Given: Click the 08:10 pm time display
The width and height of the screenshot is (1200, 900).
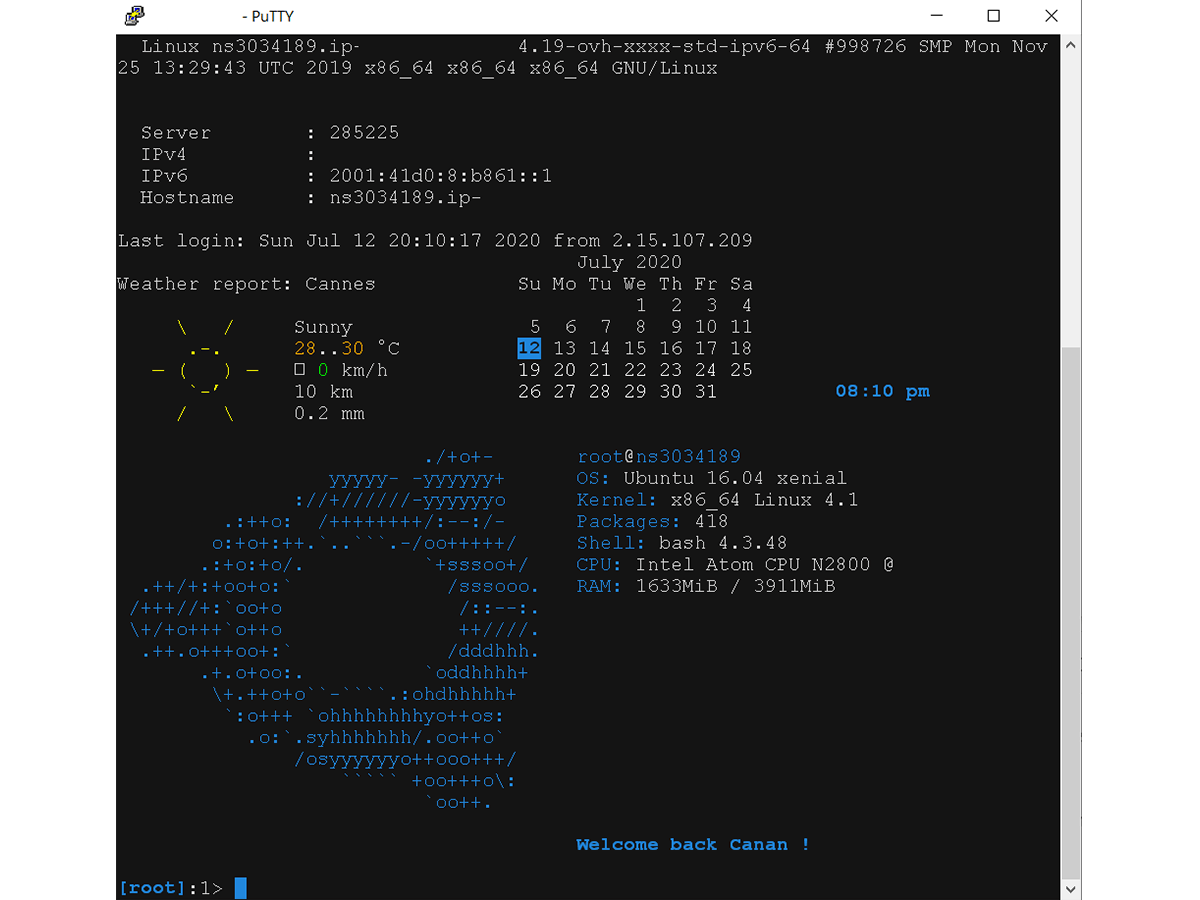Looking at the screenshot, I should point(881,391).
